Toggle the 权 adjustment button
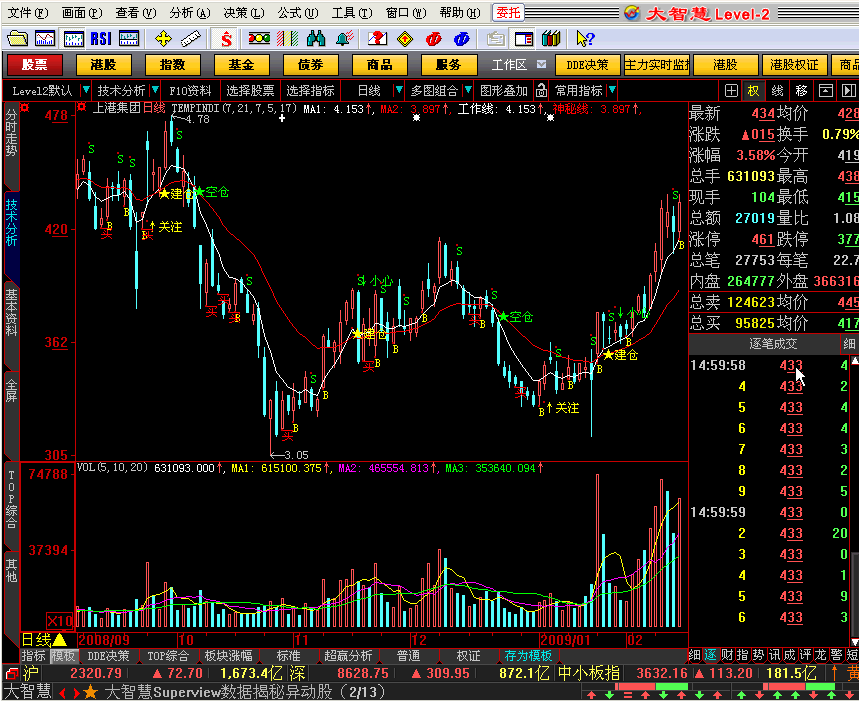The width and height of the screenshot is (859, 701). pyautogui.click(x=754, y=90)
